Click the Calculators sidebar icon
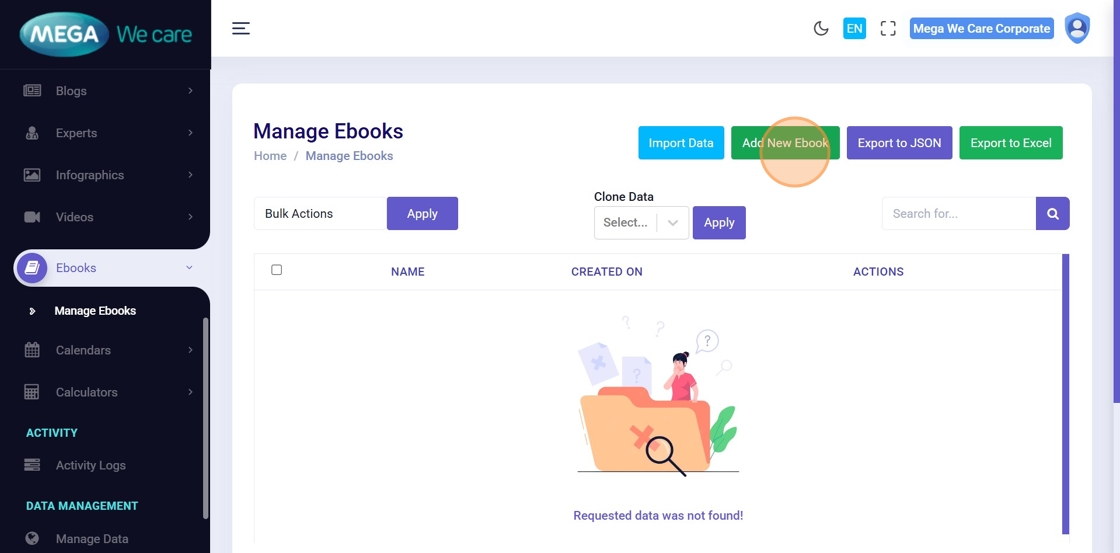Screen dimensions: 1120x553 (32, 392)
